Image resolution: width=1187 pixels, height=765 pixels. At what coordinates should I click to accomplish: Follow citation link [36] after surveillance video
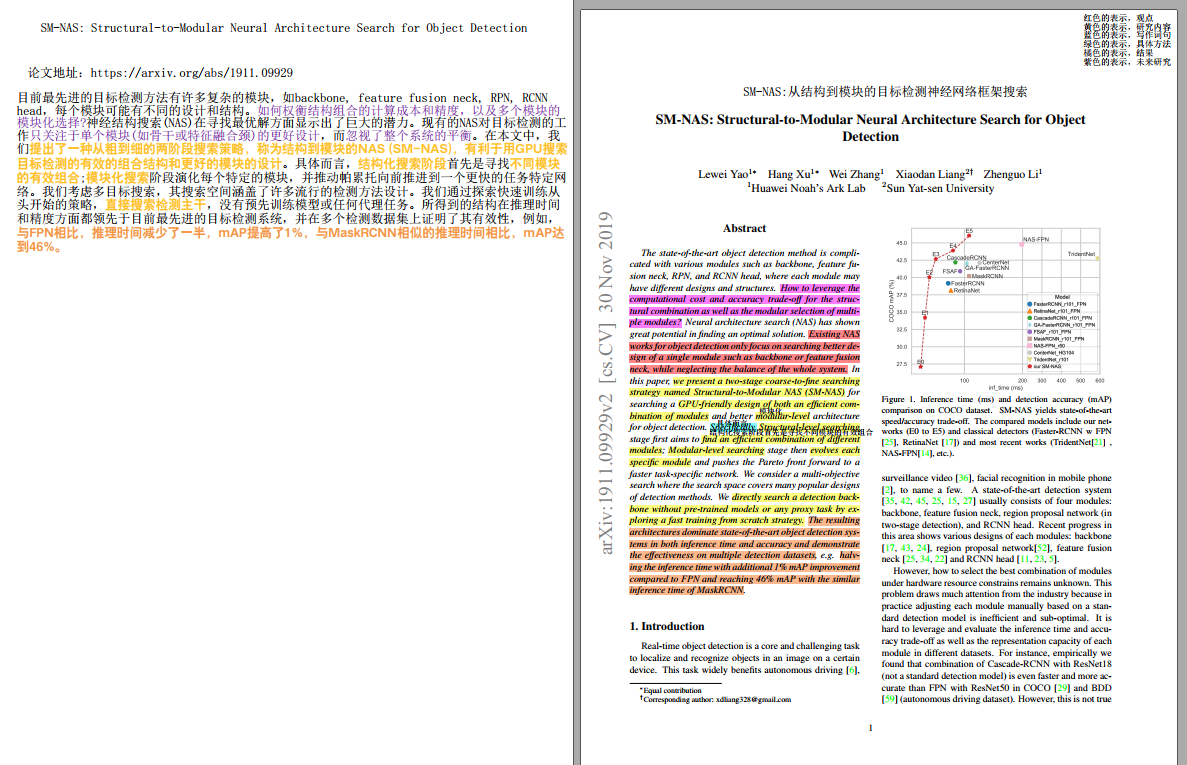963,478
